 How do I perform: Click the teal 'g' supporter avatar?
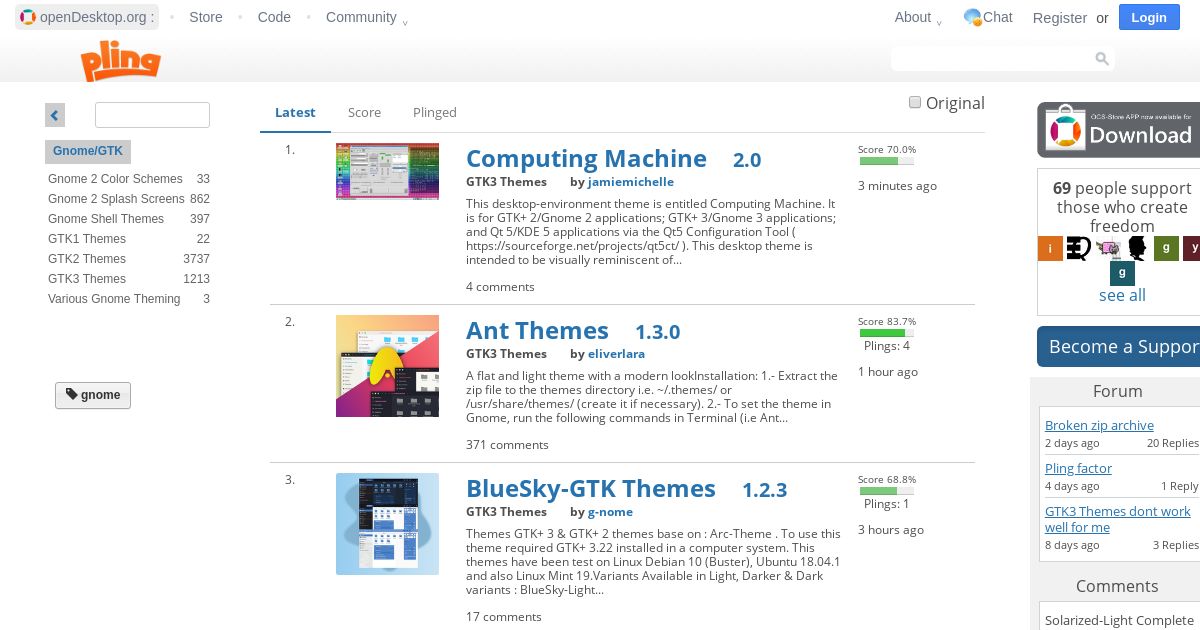pos(1122,273)
